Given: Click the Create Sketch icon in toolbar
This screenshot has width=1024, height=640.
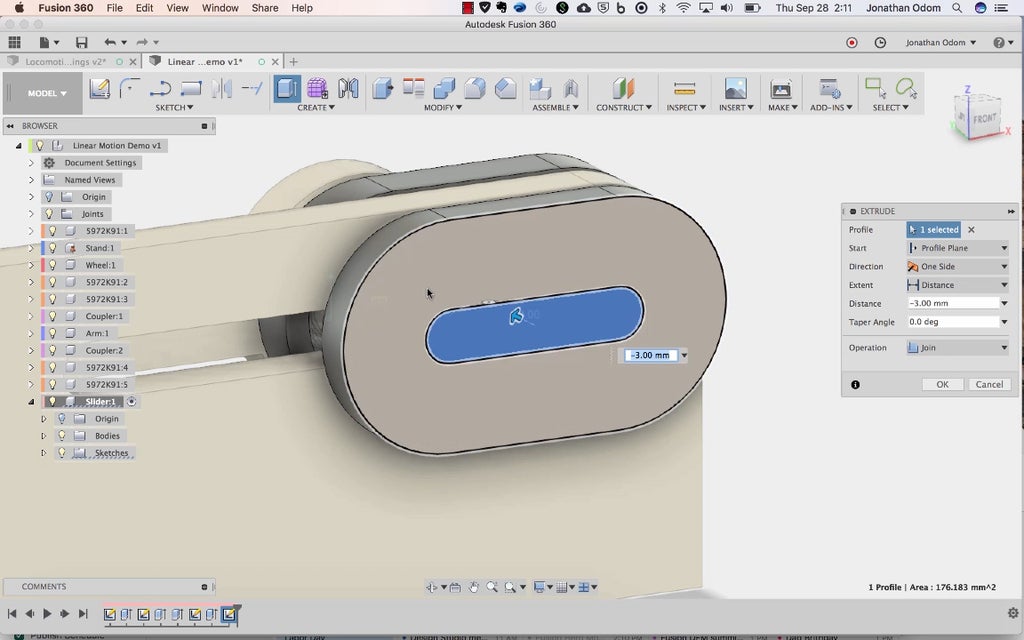Looking at the screenshot, I should coord(99,89).
